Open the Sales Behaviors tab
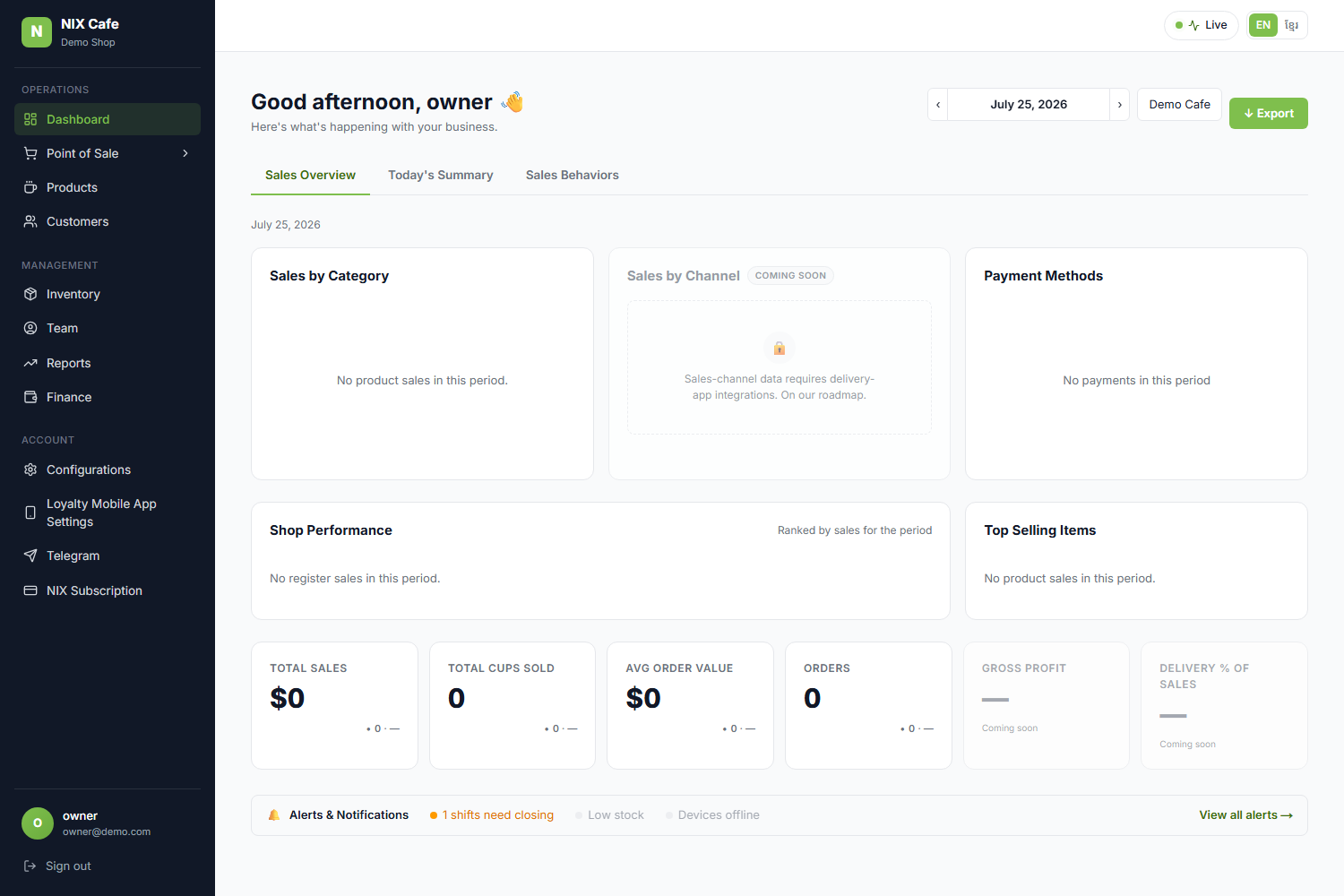The height and width of the screenshot is (896, 1344). click(573, 175)
